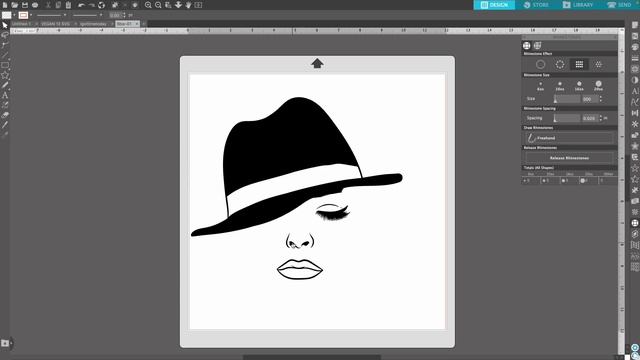This screenshot has width=640, height=360.
Task: Select the dotted circle rhinestone effect
Action: pos(560,64)
